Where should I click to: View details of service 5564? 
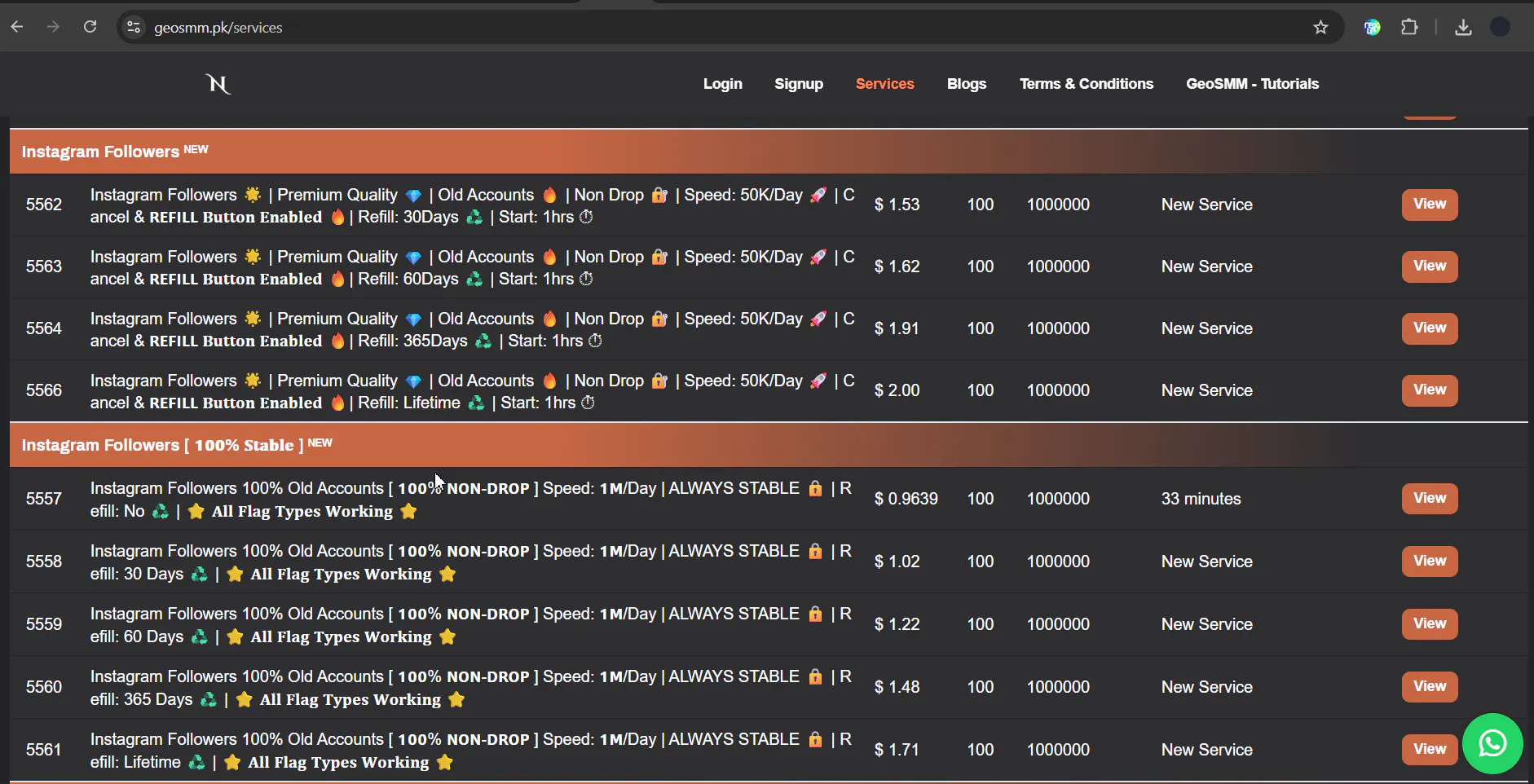click(1430, 328)
